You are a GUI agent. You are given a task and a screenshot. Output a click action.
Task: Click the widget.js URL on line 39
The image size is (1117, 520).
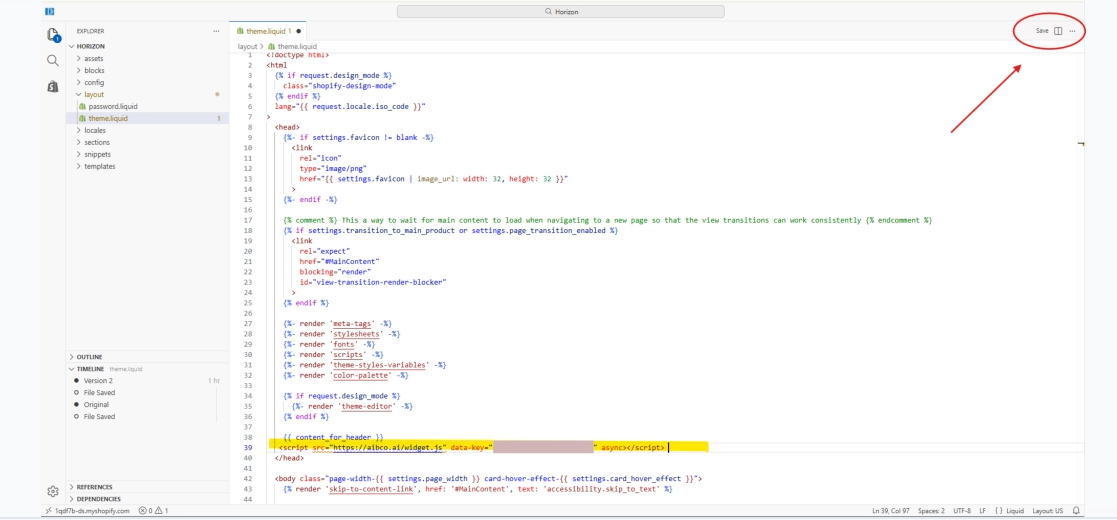coord(390,447)
